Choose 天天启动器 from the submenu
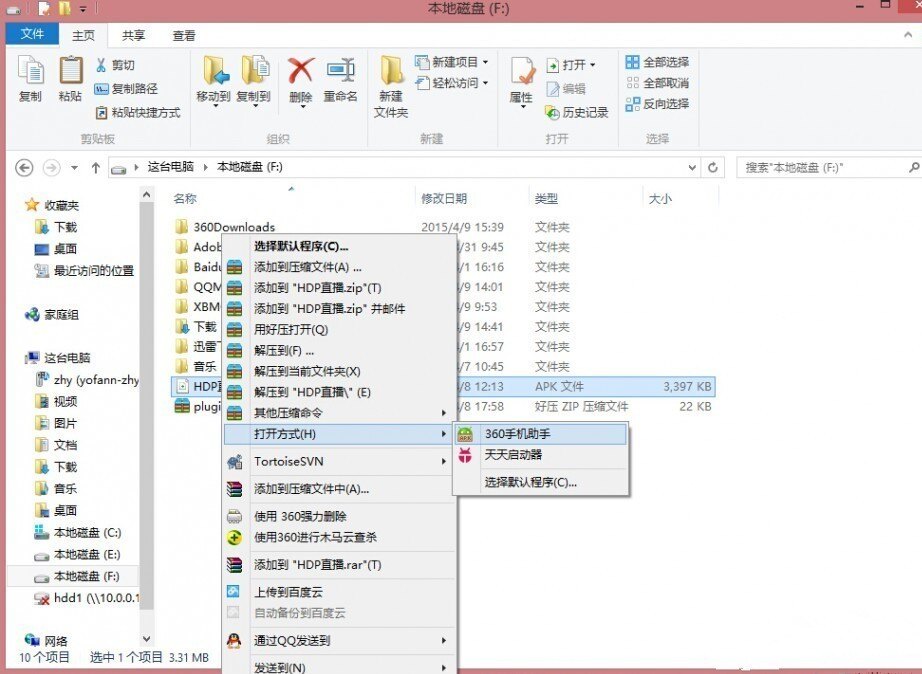922x674 pixels. (513, 455)
